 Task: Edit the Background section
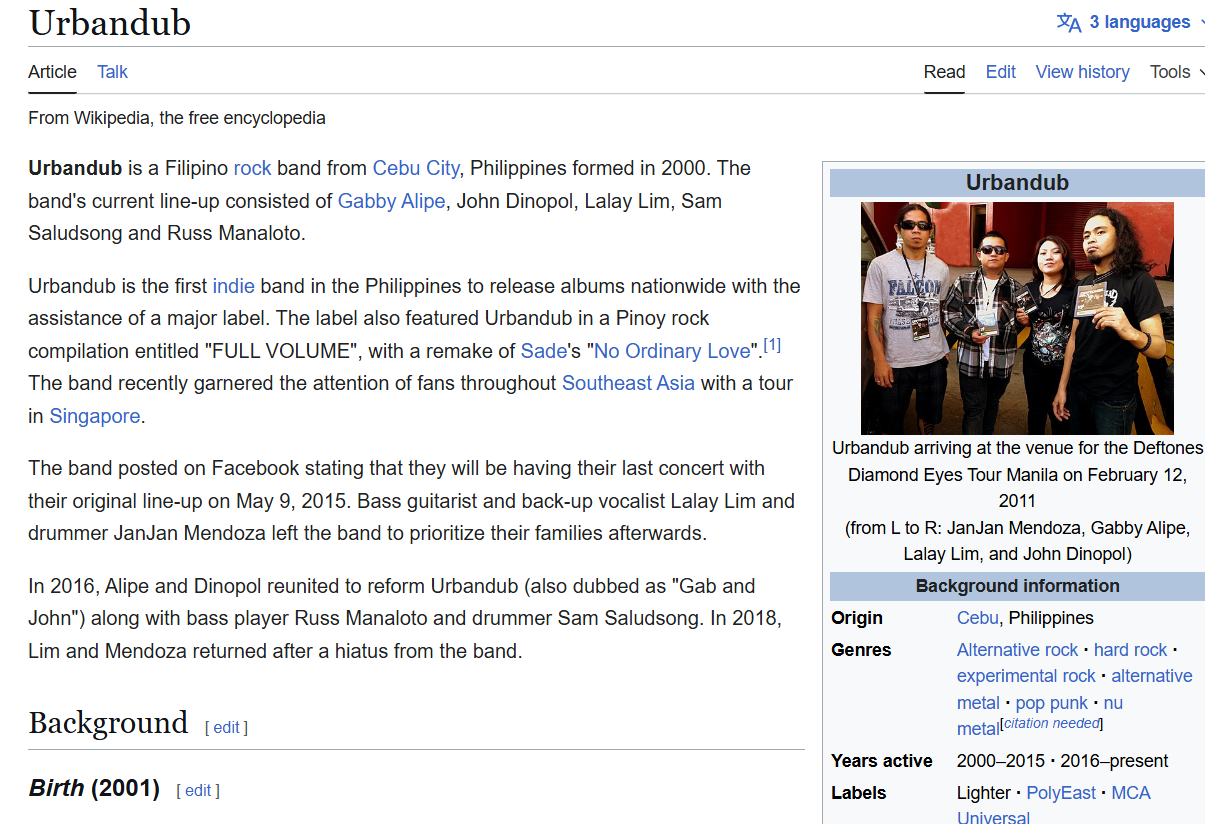point(227,727)
